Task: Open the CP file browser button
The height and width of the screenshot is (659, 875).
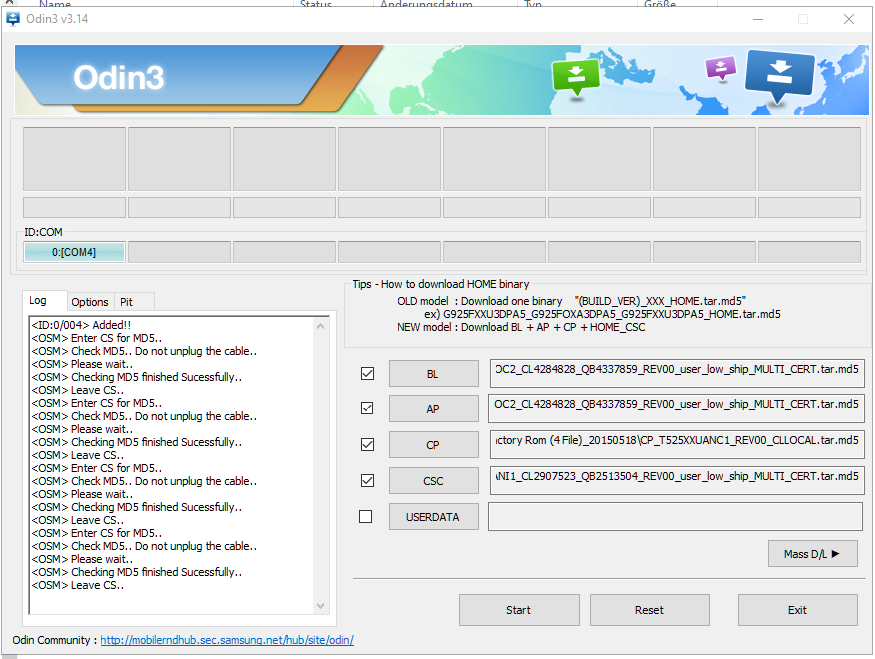Action: pos(434,445)
